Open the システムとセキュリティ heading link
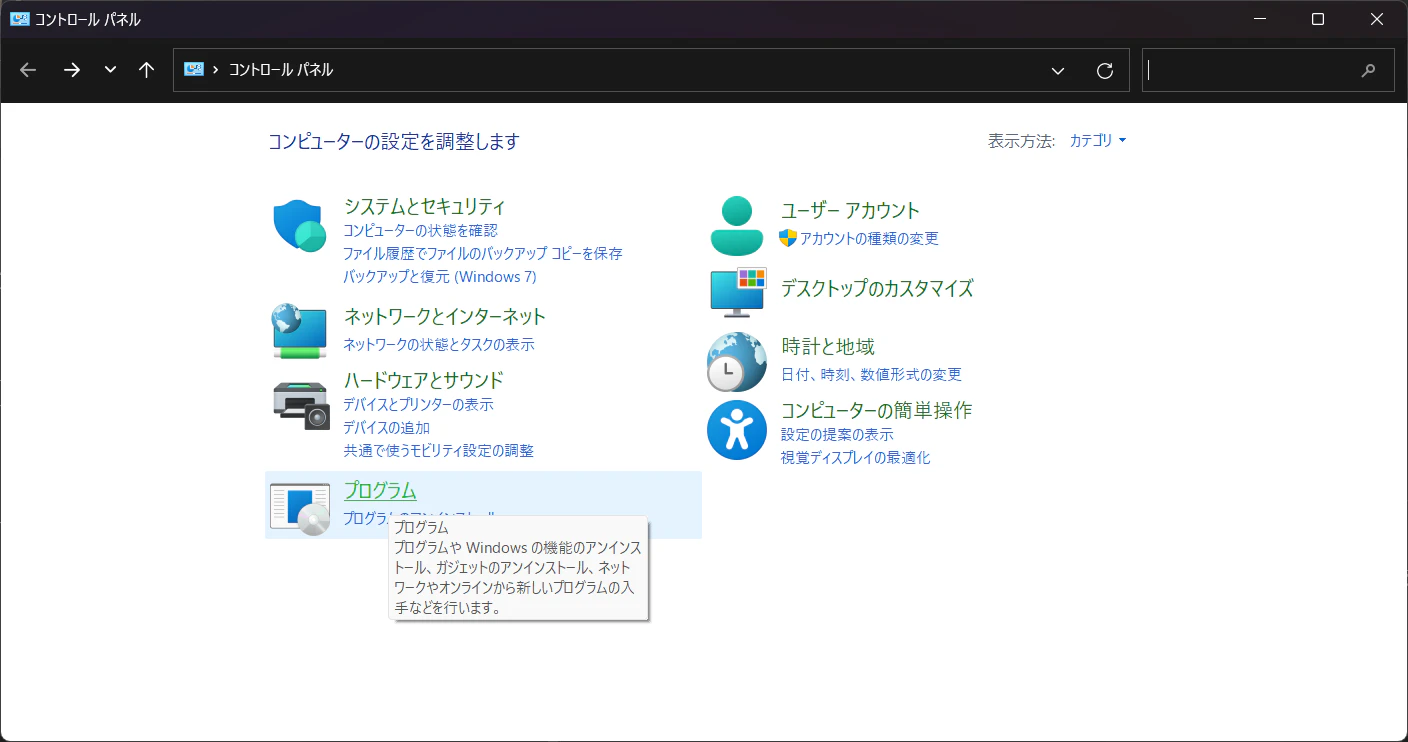The width and height of the screenshot is (1408, 742). tap(424, 207)
